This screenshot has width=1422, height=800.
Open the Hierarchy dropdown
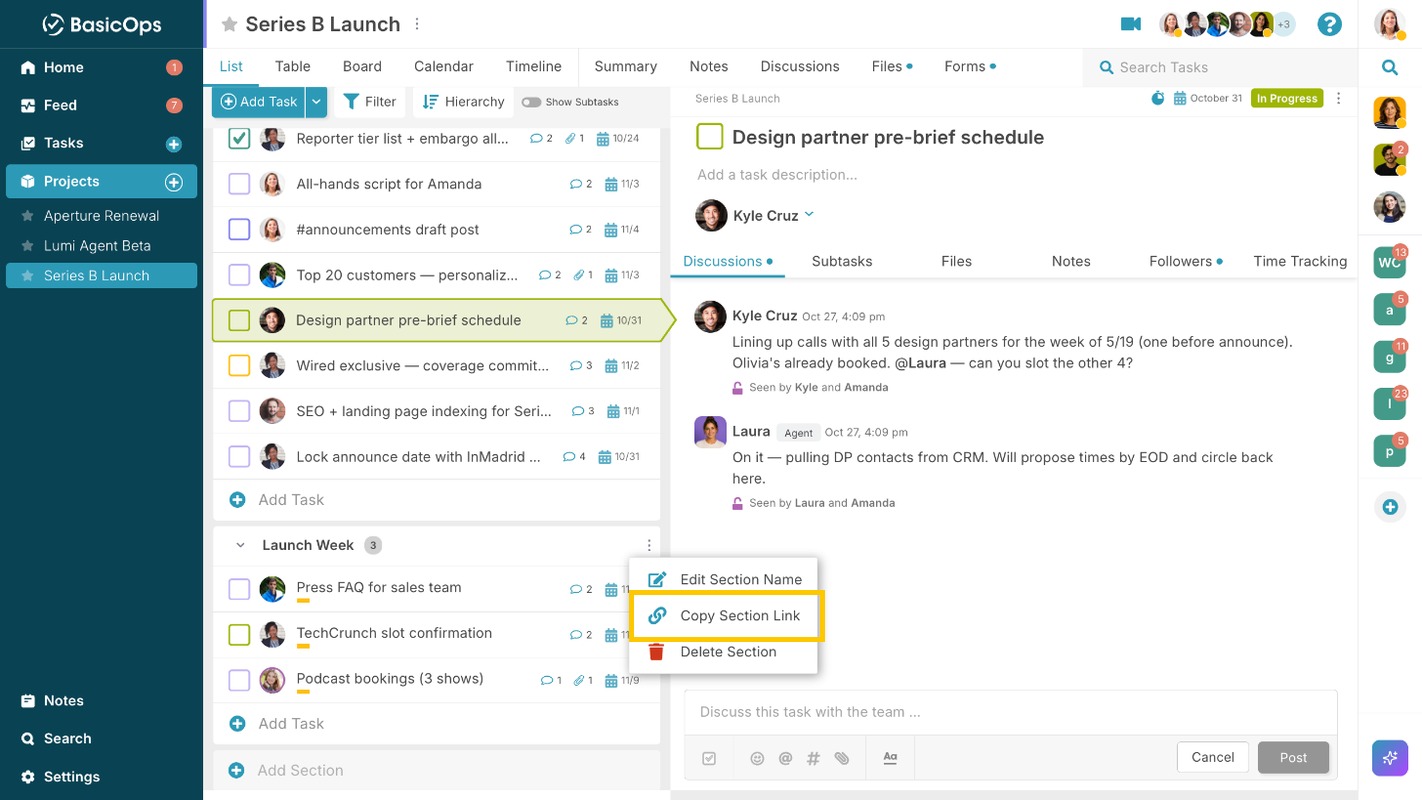click(x=463, y=101)
